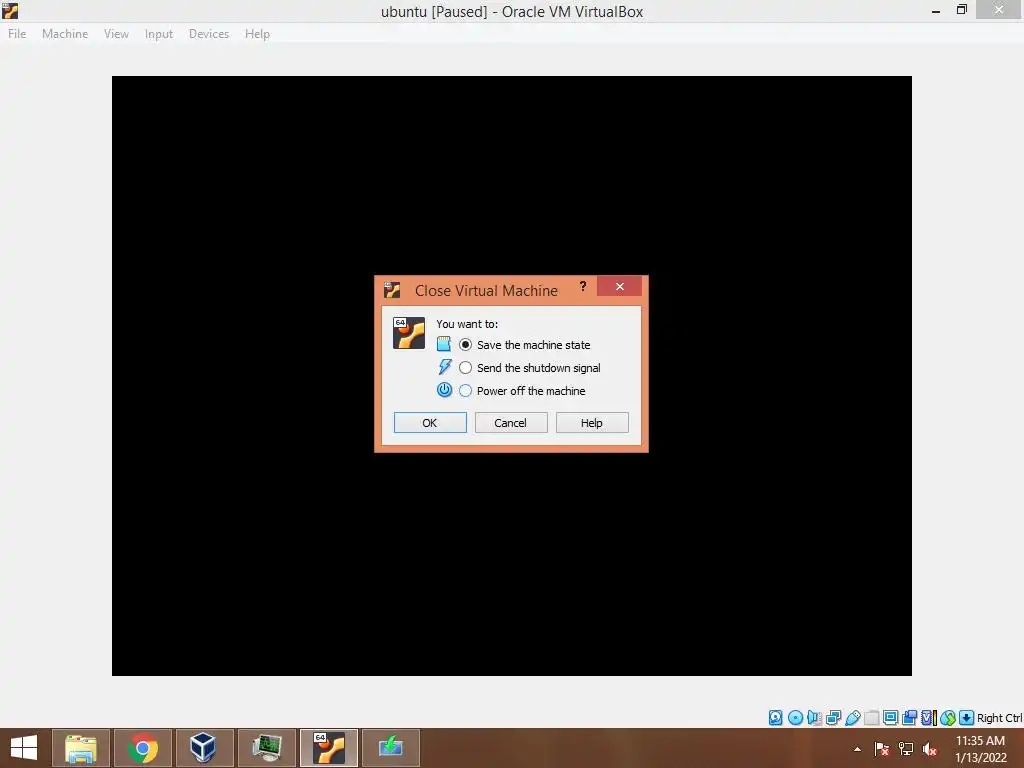Click the running ubuntu VM taskbar icon
The image size is (1024, 768).
[x=329, y=748]
